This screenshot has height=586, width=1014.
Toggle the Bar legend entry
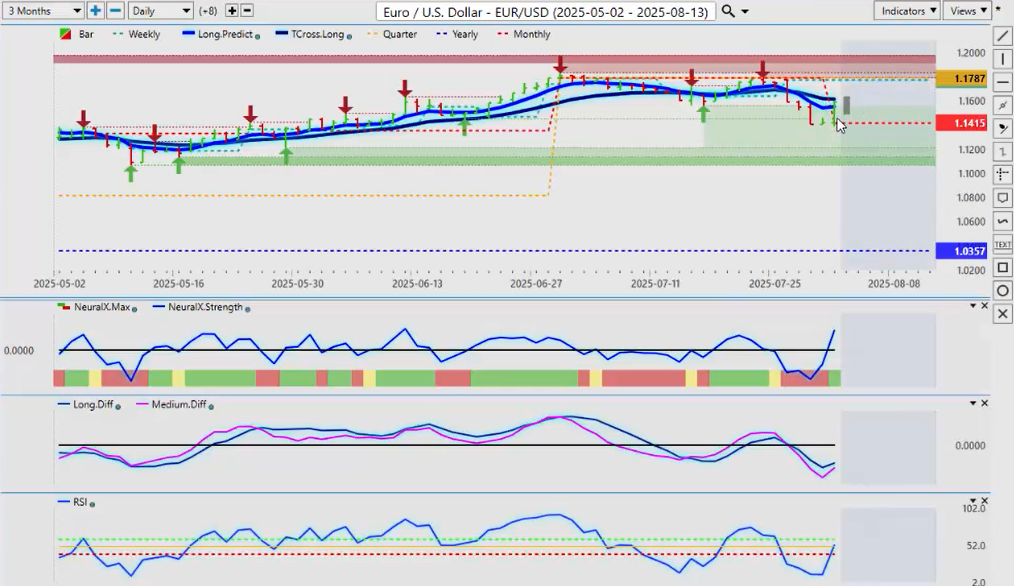80,34
